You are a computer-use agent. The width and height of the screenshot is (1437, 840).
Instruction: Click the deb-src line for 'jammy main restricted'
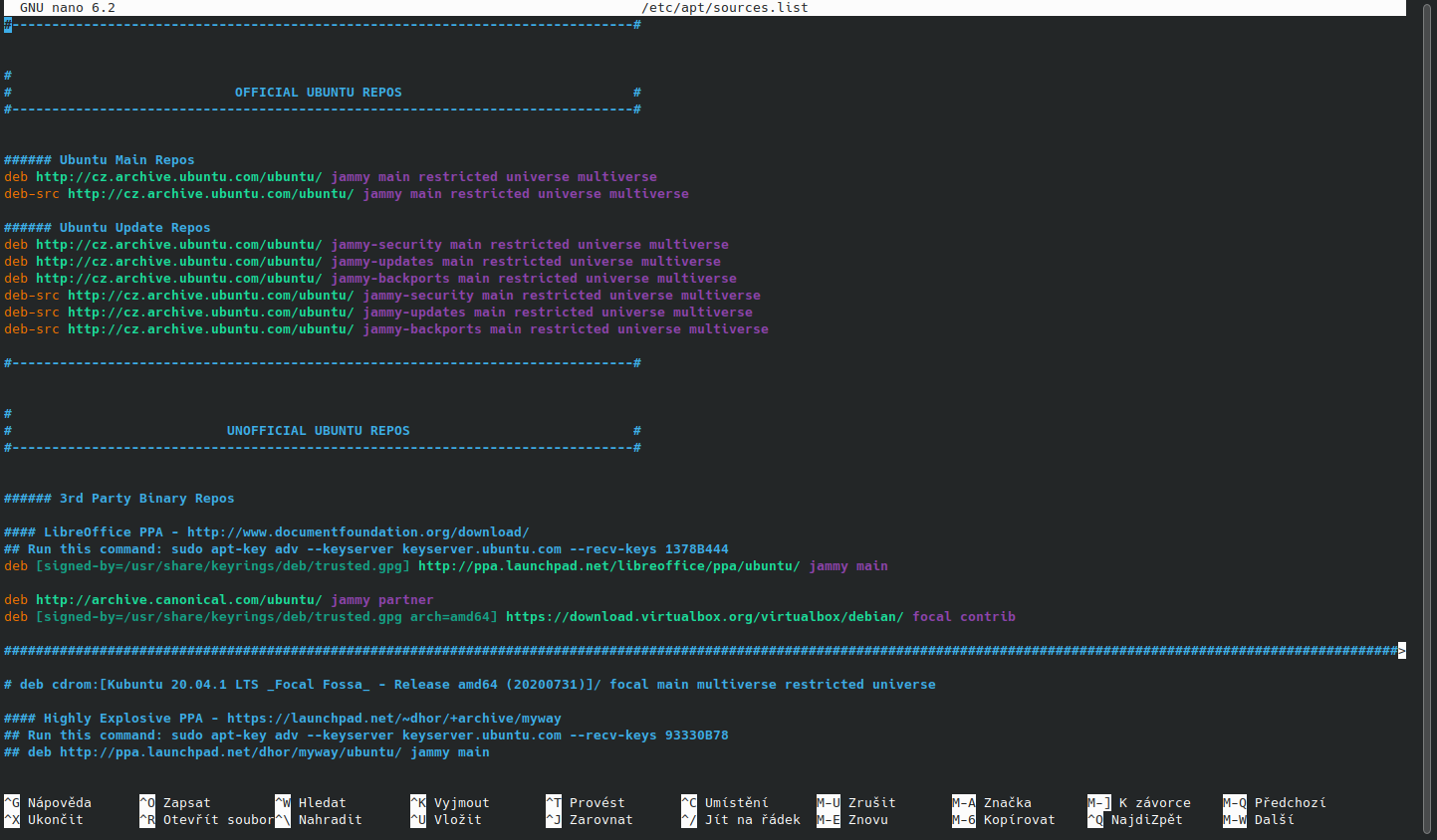(x=347, y=194)
